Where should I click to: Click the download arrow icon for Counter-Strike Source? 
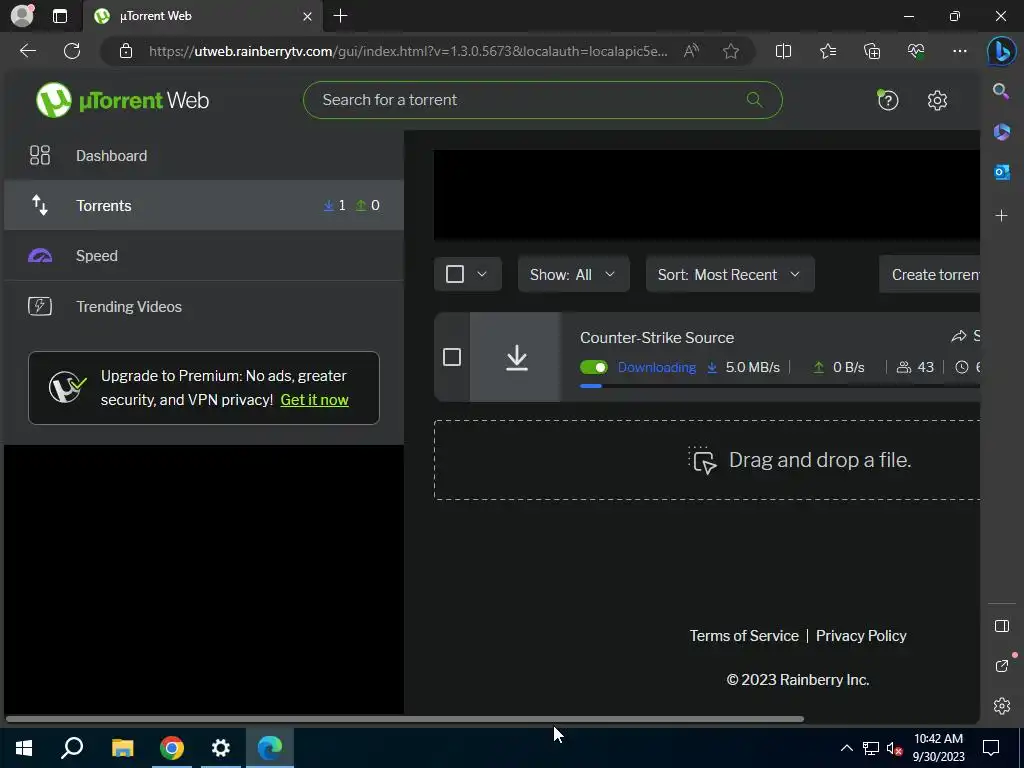pyautogui.click(x=517, y=357)
